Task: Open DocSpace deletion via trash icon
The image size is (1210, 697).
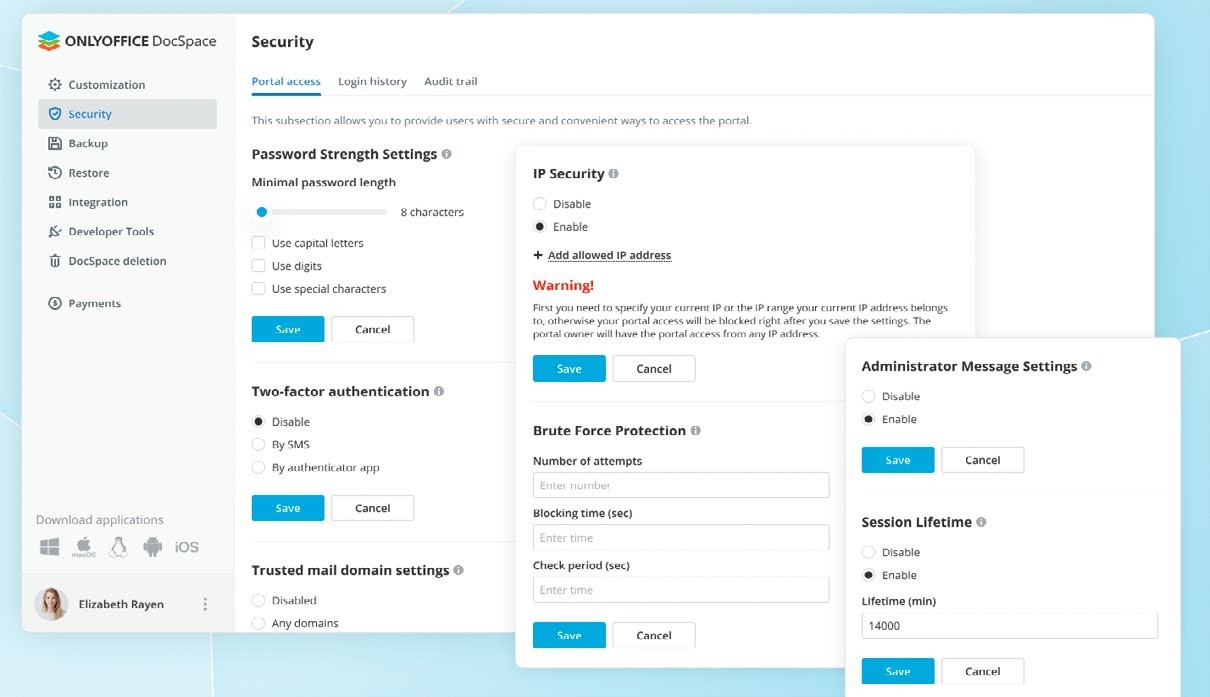Action: click(x=55, y=261)
